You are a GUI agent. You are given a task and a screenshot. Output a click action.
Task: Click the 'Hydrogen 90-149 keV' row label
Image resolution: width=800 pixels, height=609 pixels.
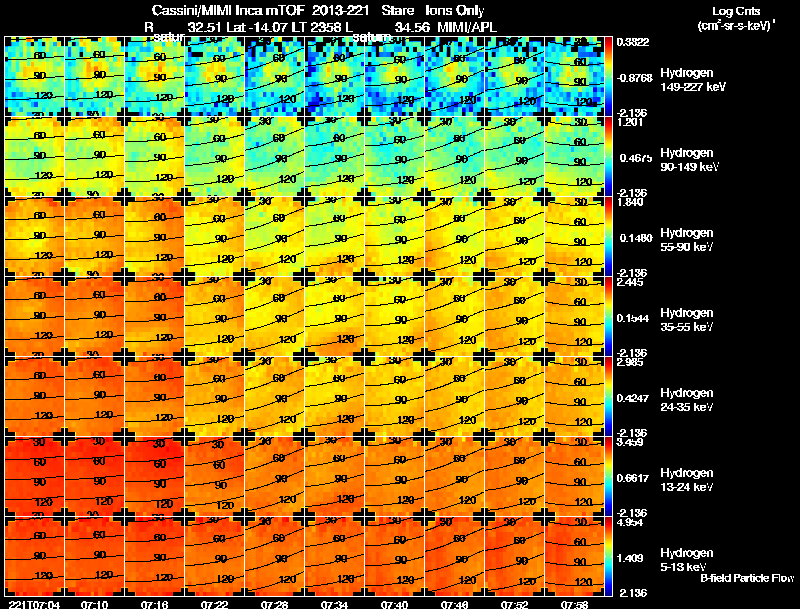689,160
